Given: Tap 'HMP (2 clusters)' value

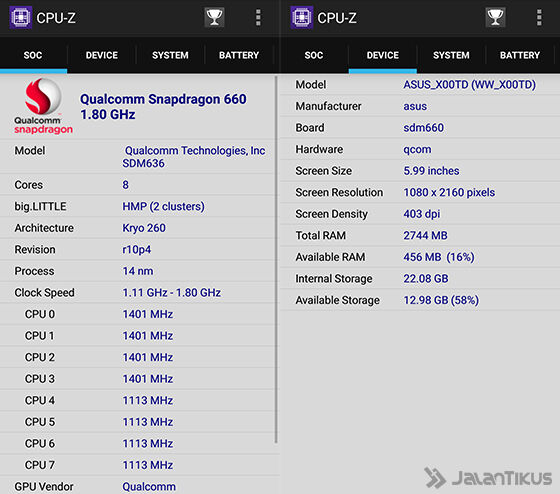Looking at the screenshot, I should [x=164, y=206].
